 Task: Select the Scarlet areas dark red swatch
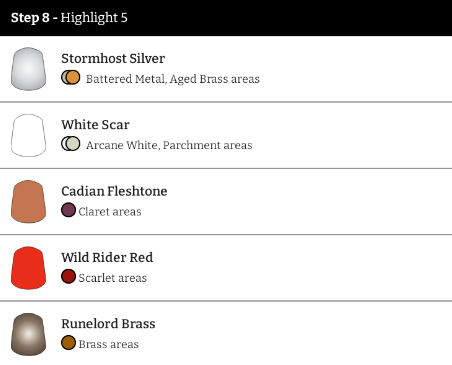[68, 277]
